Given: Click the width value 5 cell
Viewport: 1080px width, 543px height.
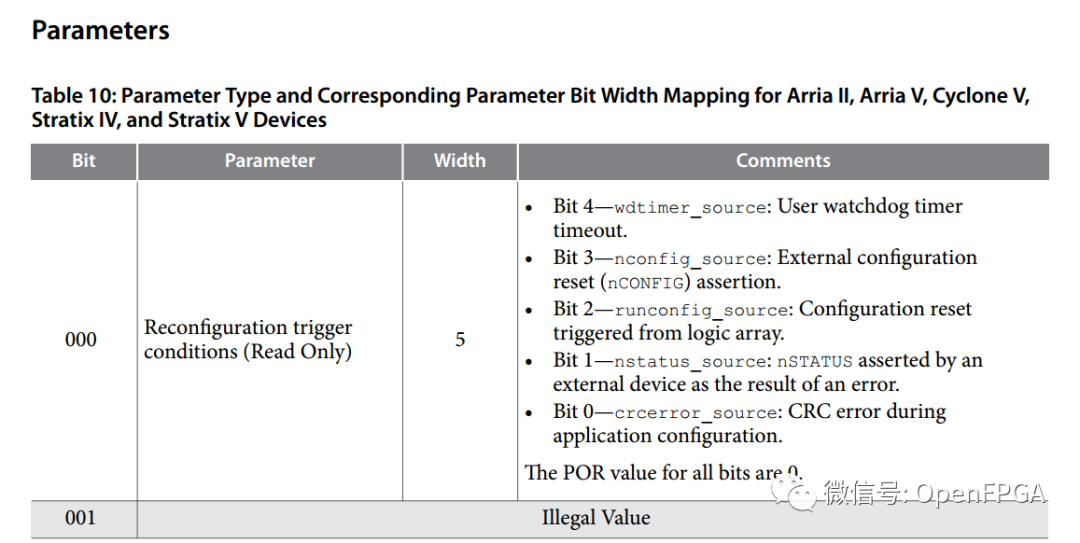Looking at the screenshot, I should coord(460,340).
